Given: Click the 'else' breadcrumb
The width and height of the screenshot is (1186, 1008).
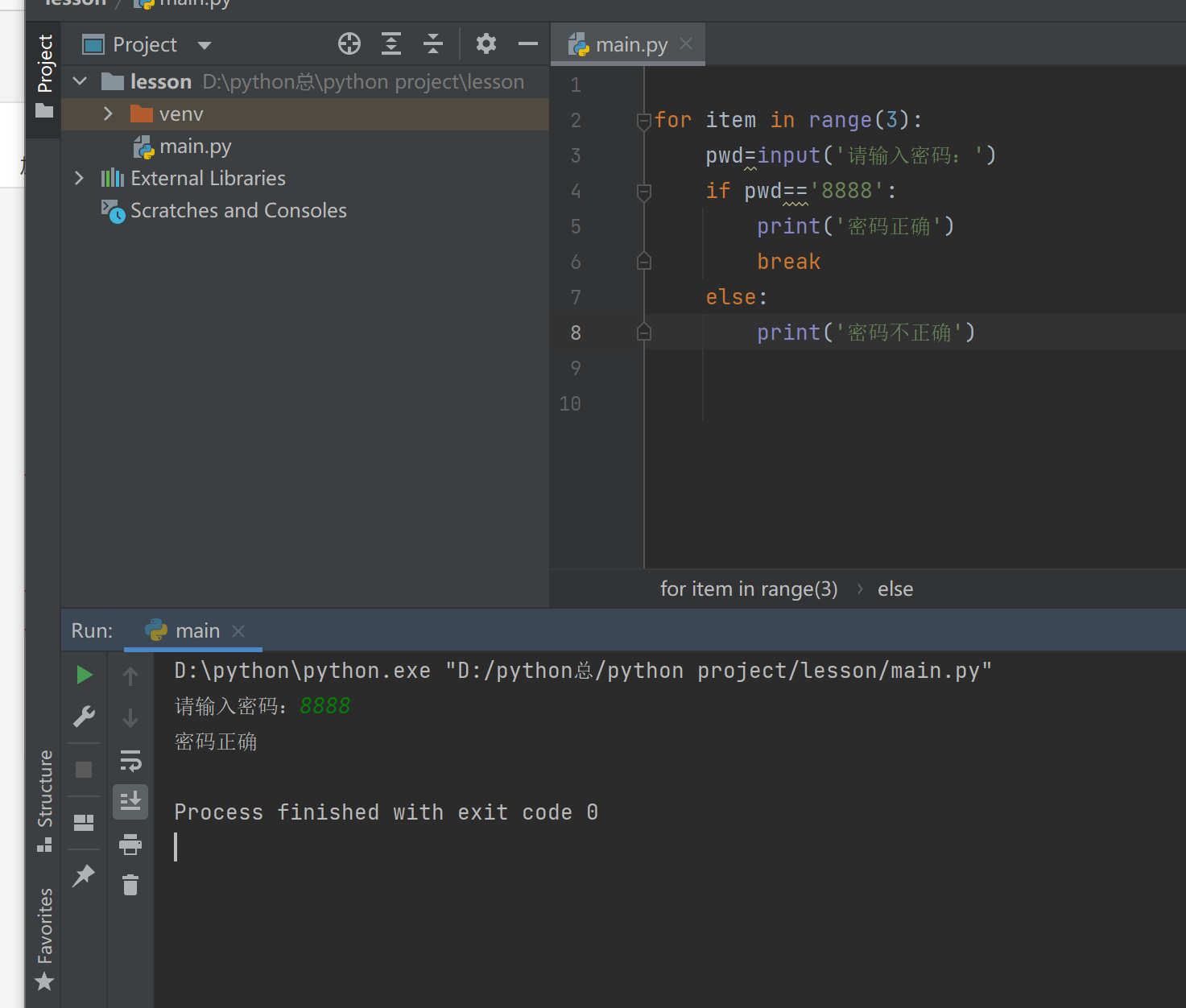Looking at the screenshot, I should click(x=895, y=589).
